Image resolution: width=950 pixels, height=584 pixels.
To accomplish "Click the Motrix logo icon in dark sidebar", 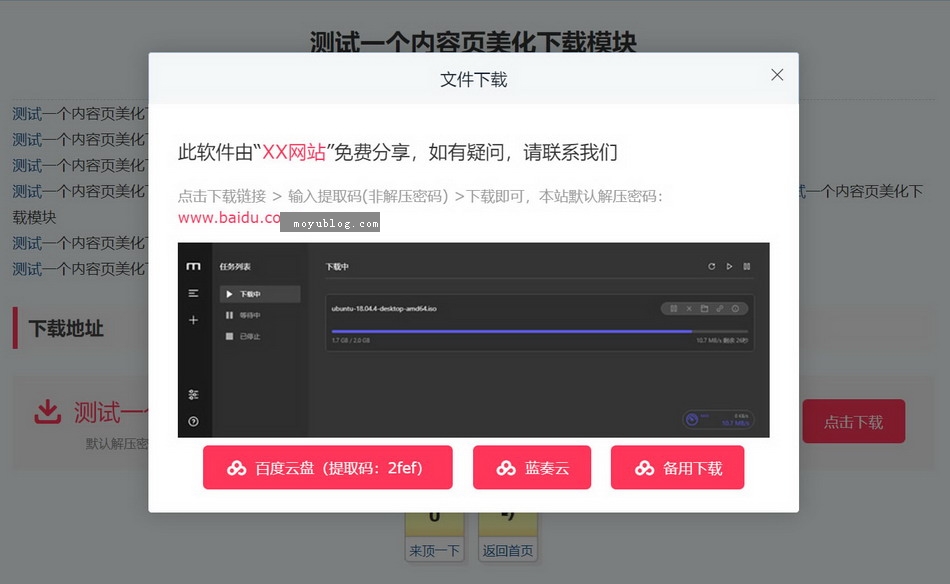I will click(x=195, y=264).
